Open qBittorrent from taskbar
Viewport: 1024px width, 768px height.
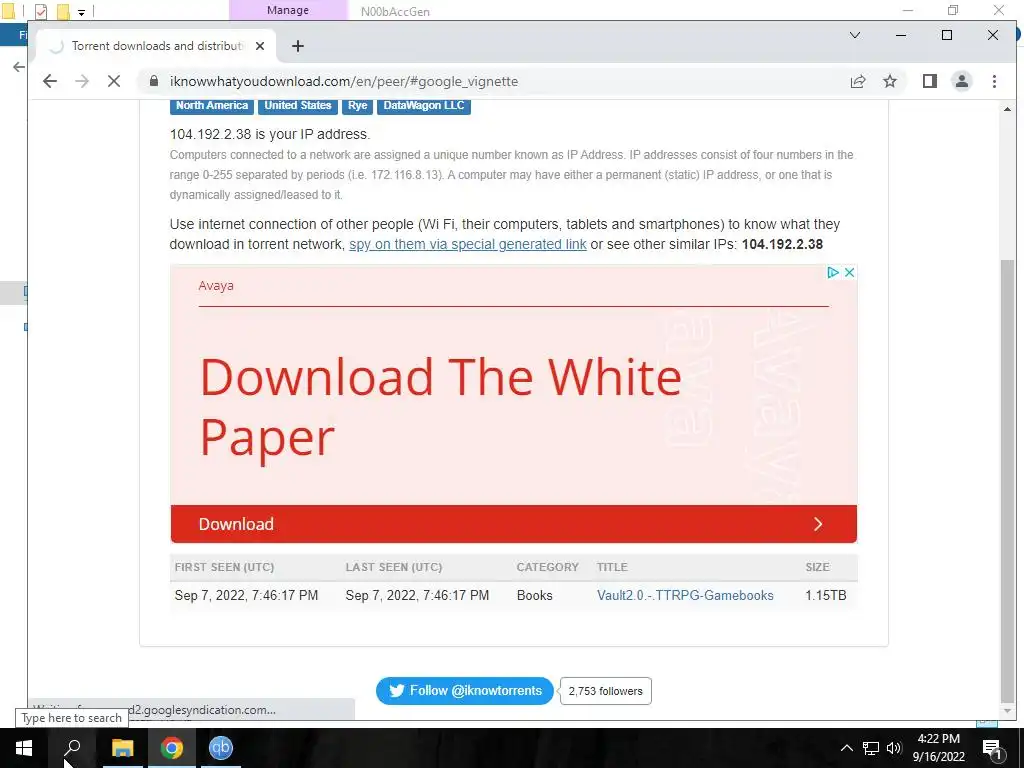(221, 748)
